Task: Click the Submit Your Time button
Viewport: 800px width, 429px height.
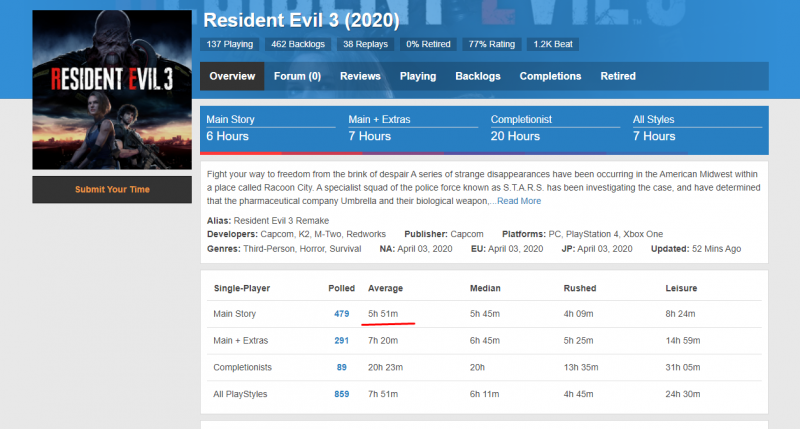Action: click(110, 189)
